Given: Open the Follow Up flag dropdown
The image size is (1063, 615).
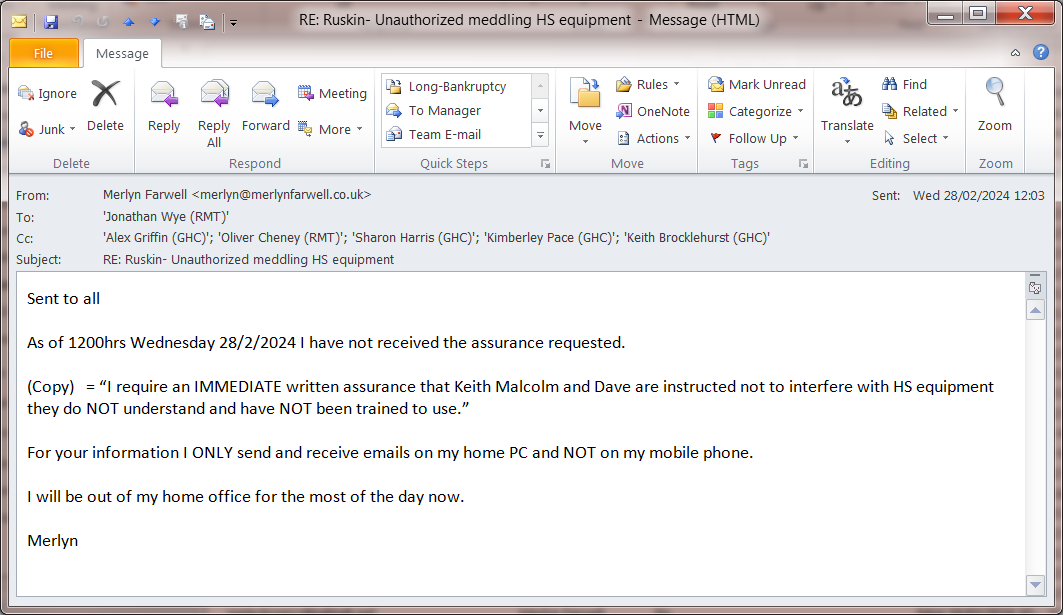Looking at the screenshot, I should coord(755,138).
